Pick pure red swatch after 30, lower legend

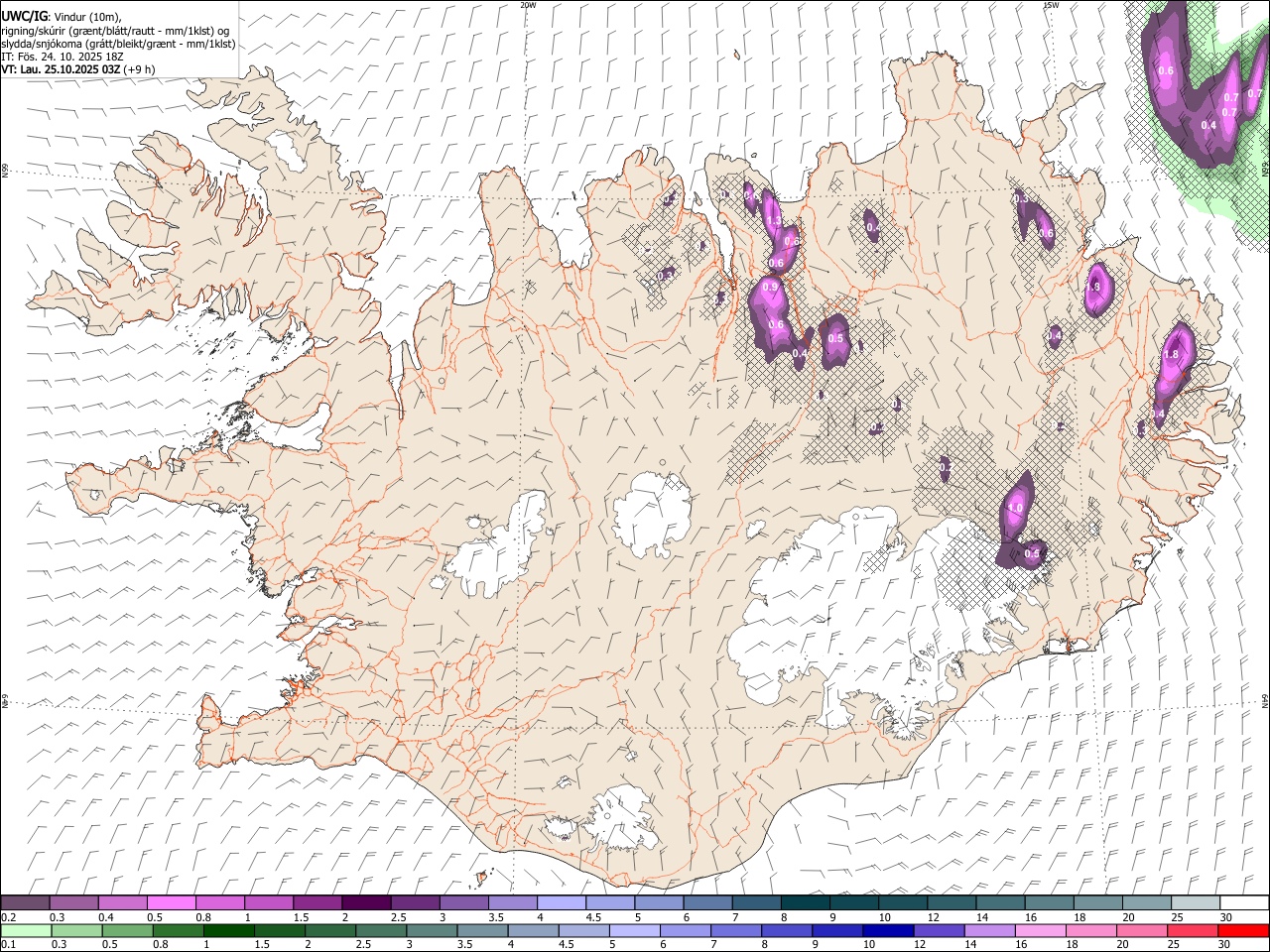pos(1243,930)
